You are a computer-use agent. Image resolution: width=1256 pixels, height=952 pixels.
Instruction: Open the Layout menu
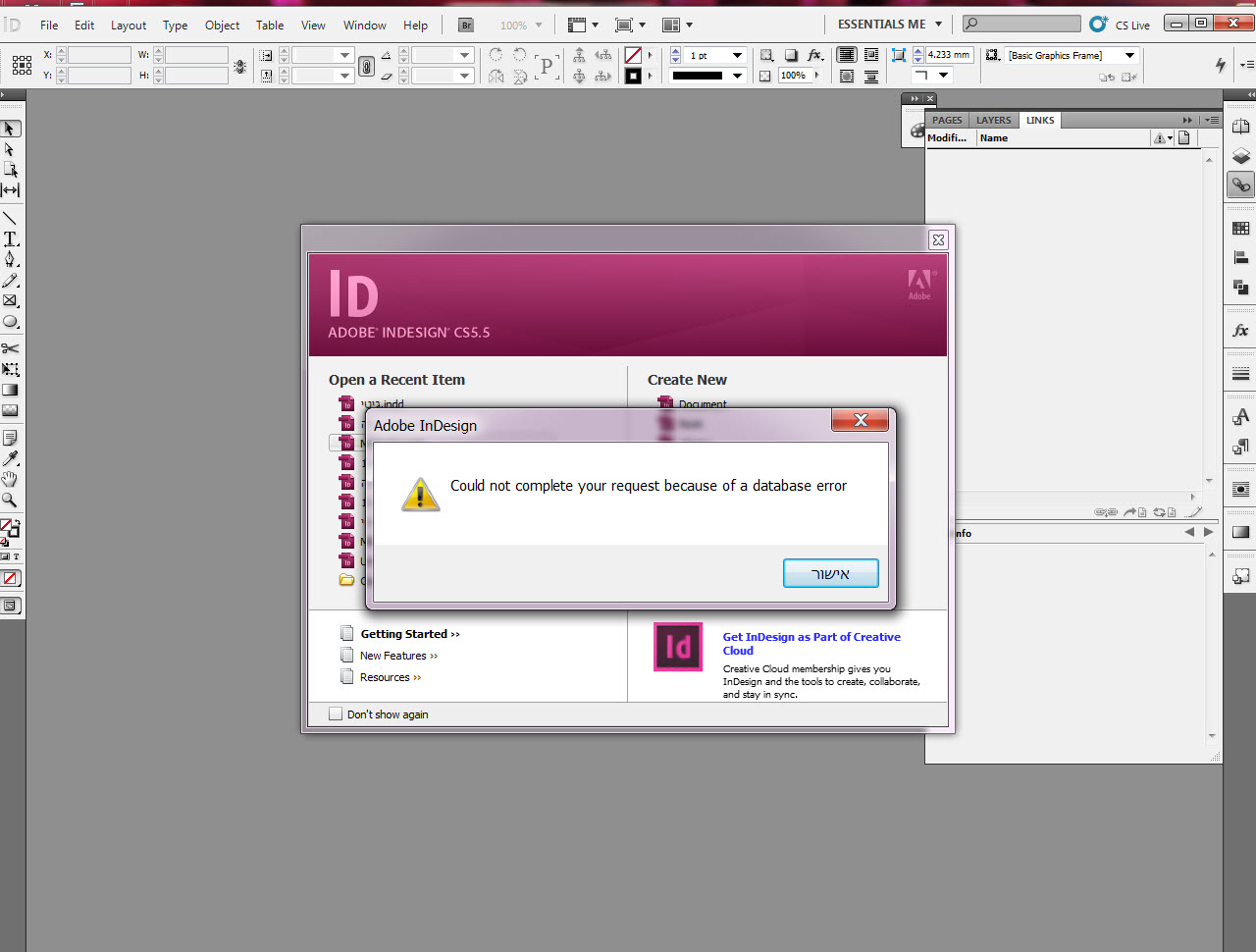[x=129, y=26]
